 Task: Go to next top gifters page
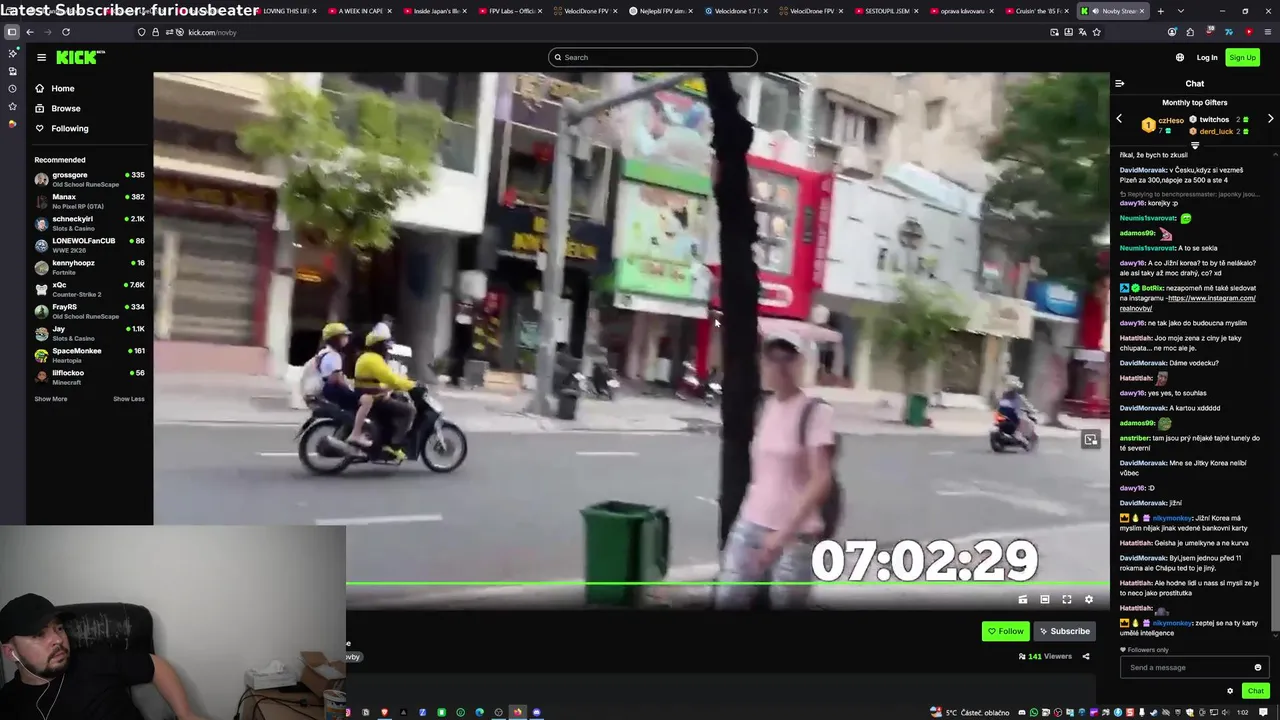coord(1270,119)
